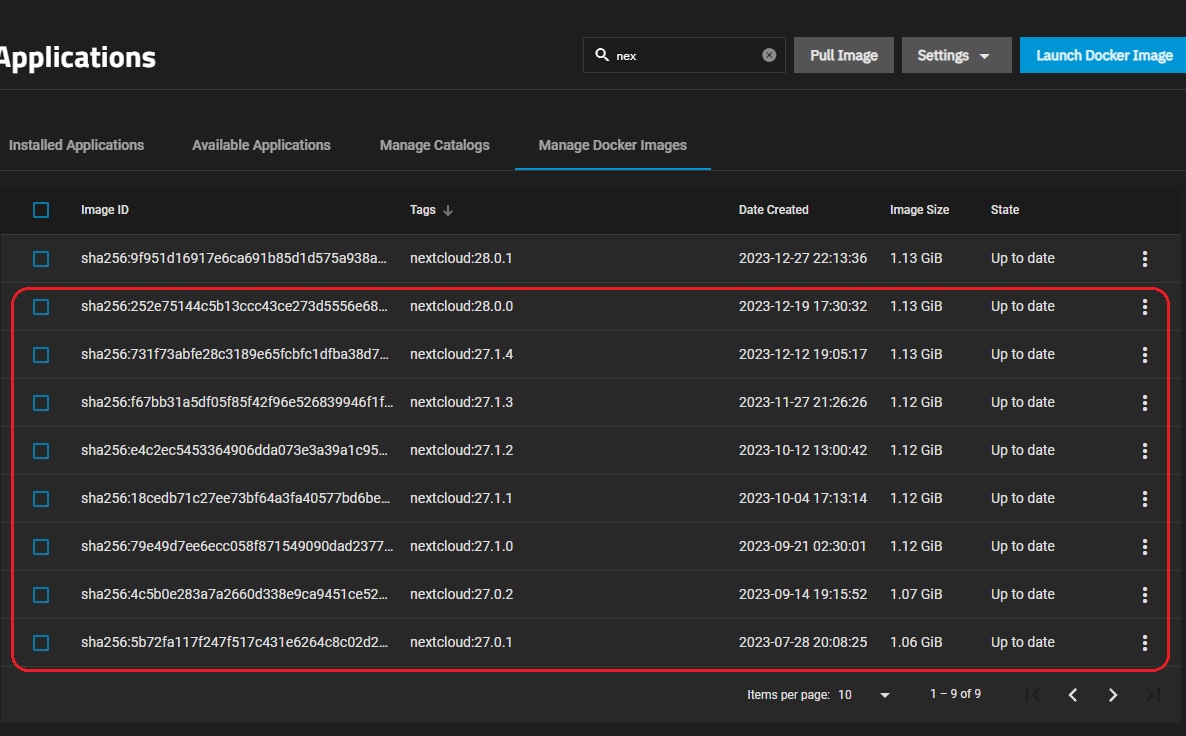The height and width of the screenshot is (736, 1186).
Task: Go to the next page
Action: pos(1113,694)
